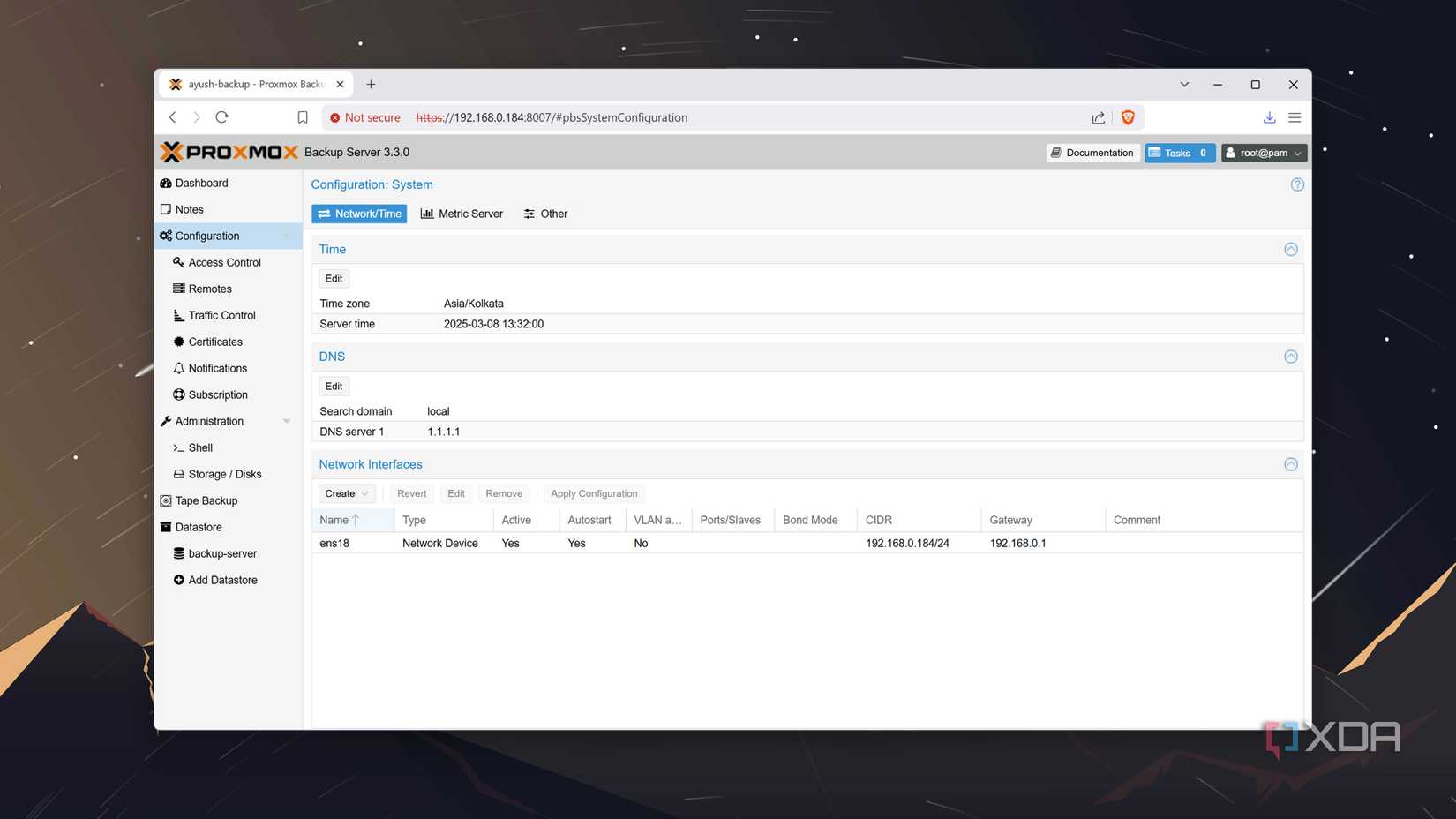Click Edit in the DNS section
1456x819 pixels.
point(334,386)
